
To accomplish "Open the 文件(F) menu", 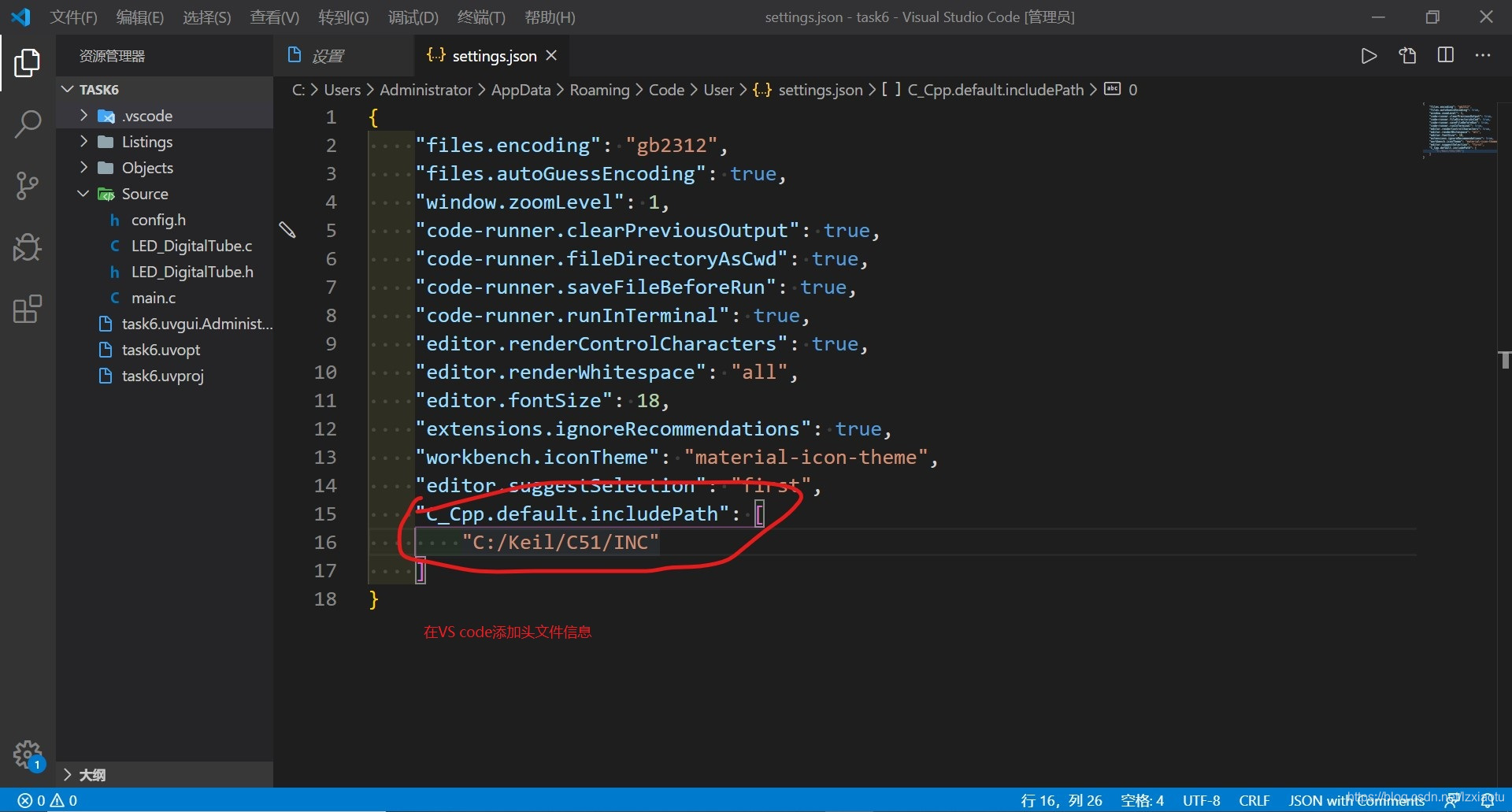I will [73, 17].
